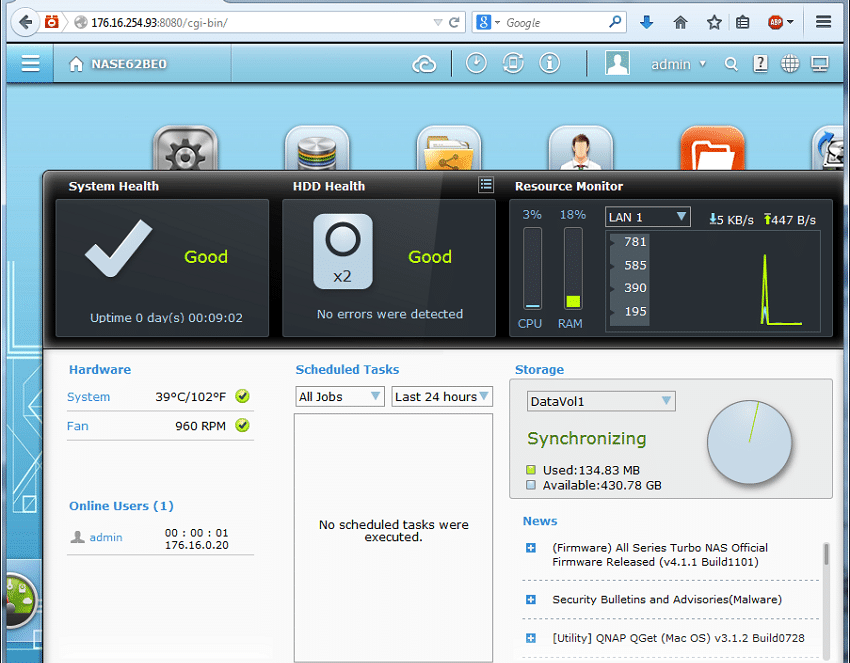Click the admin online user entry
850x663 pixels.
point(106,537)
